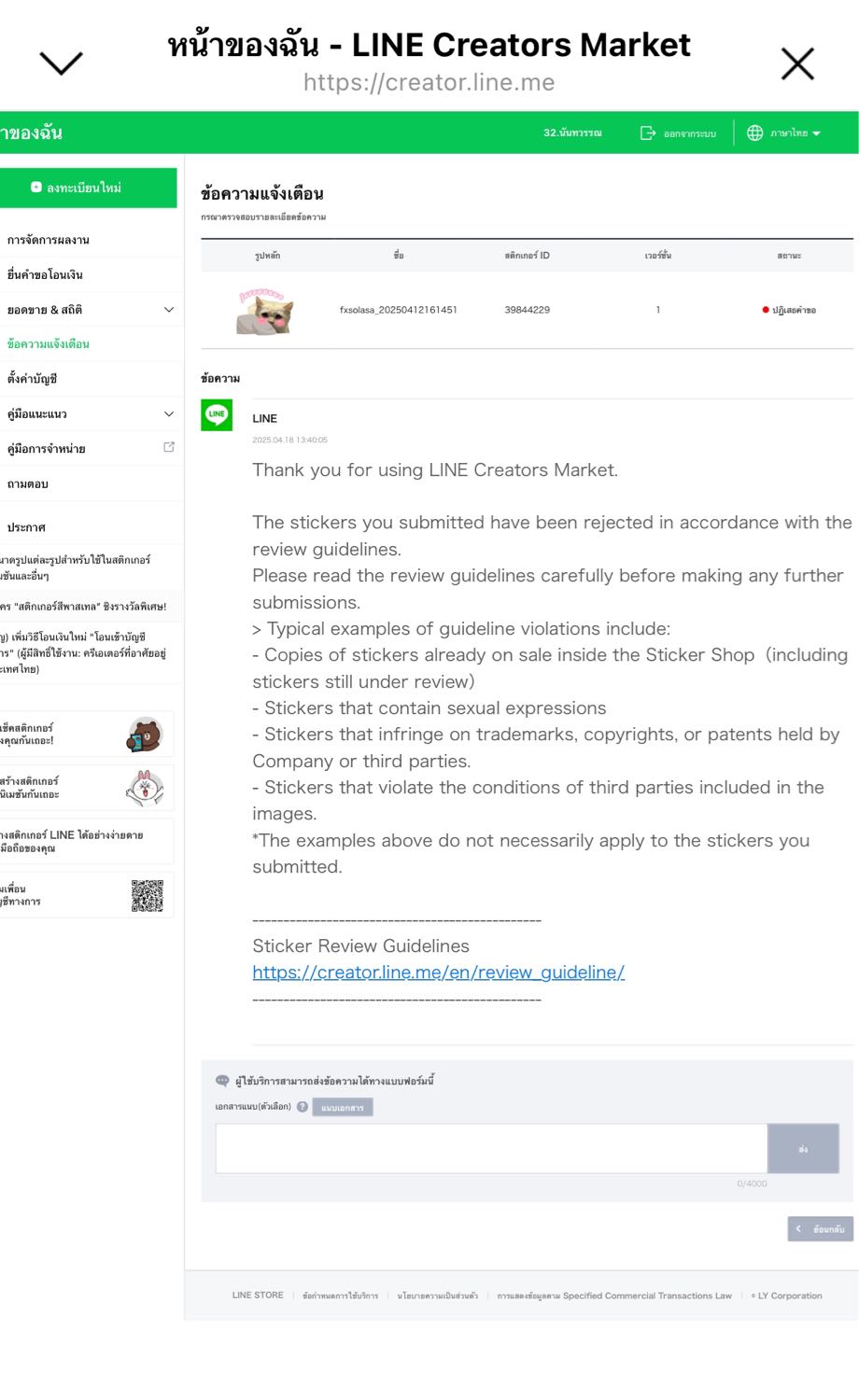
Task: Select ข้อความแจ้งเตือน in the sidebar
Action: [49, 343]
